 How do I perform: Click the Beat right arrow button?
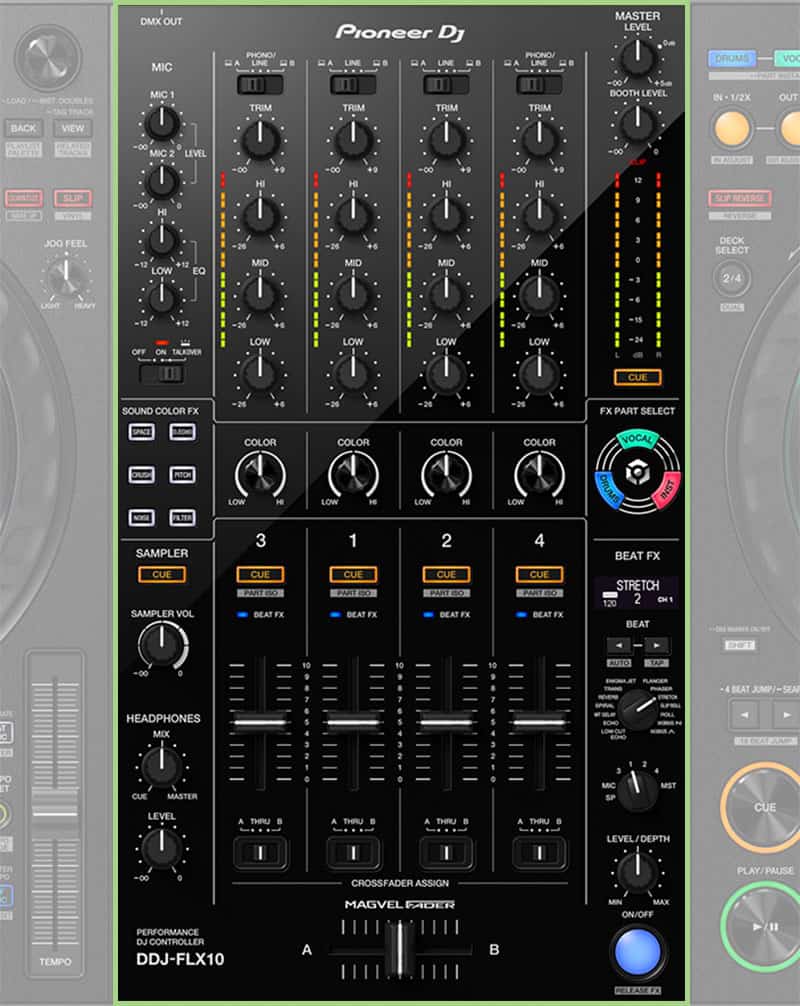[x=656, y=645]
